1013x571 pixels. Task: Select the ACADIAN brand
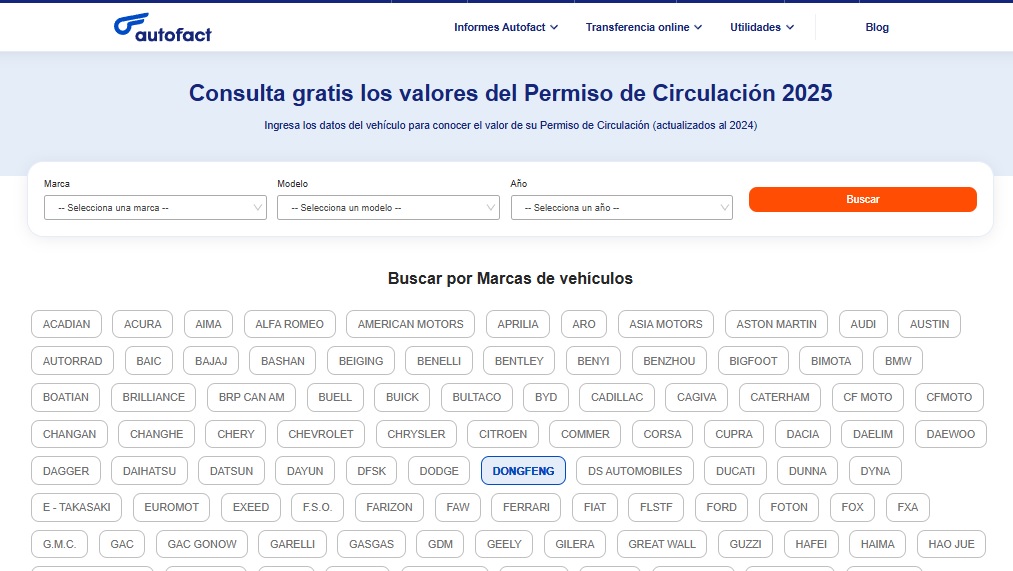67,324
